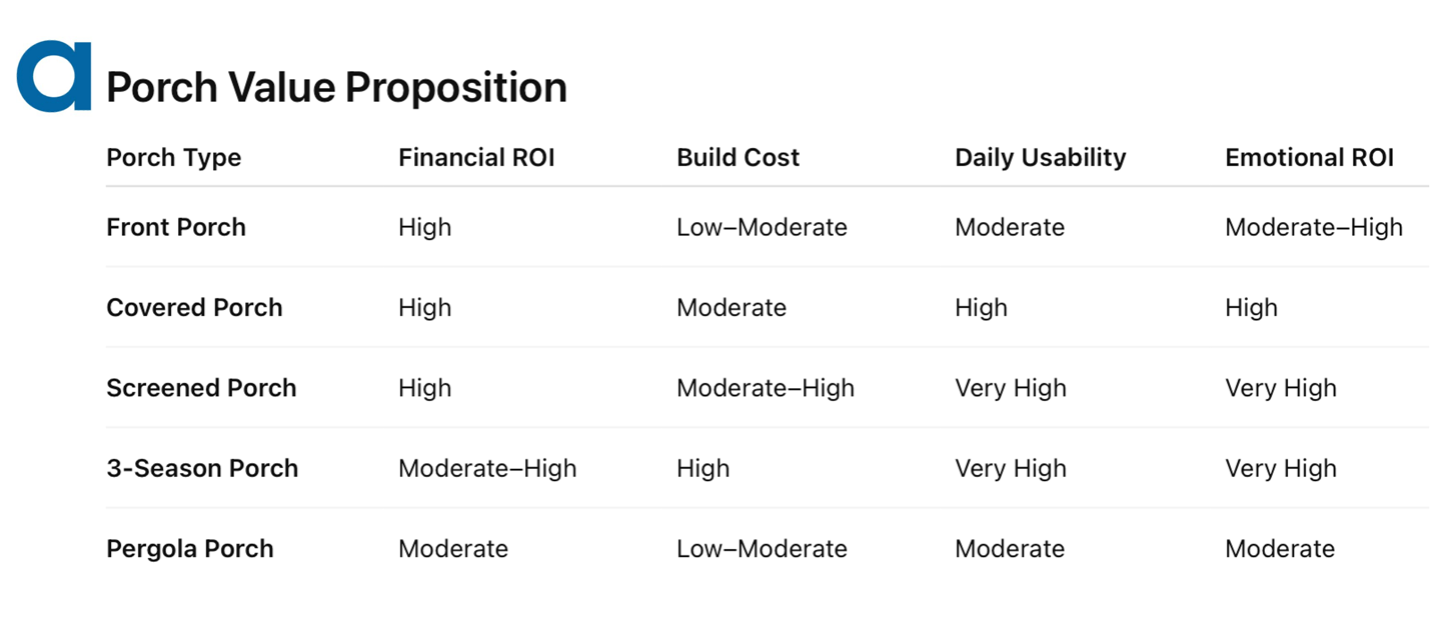Click the Daily Usability column header
The width and height of the screenshot is (1430, 617).
coord(1040,158)
